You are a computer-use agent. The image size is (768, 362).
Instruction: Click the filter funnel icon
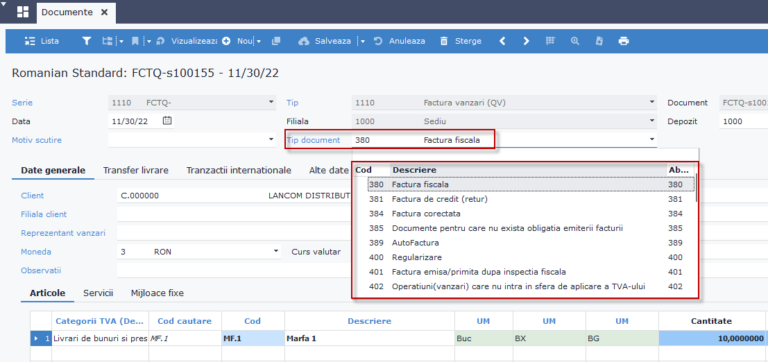point(86,41)
